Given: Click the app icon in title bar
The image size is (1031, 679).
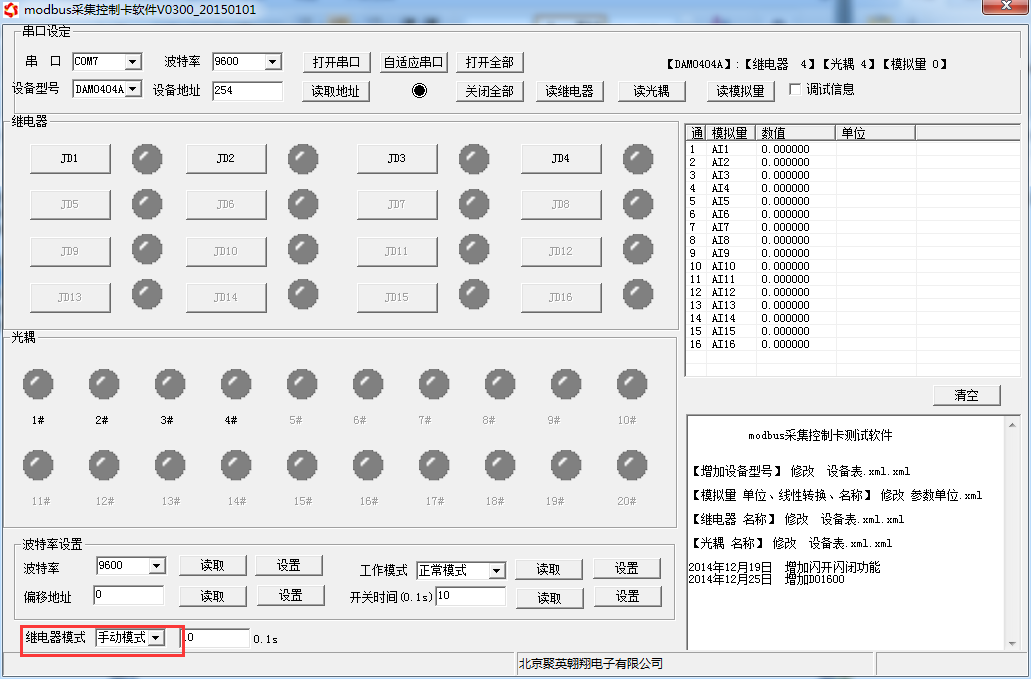Looking at the screenshot, I should click(12, 9).
